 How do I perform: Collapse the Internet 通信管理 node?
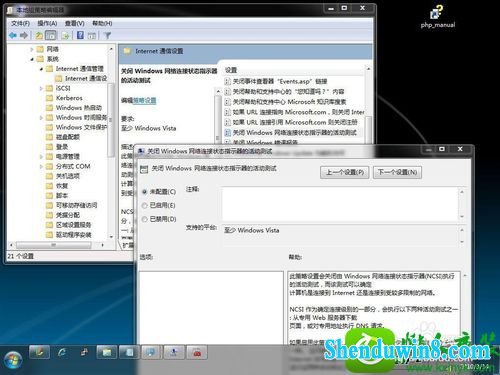[42, 69]
